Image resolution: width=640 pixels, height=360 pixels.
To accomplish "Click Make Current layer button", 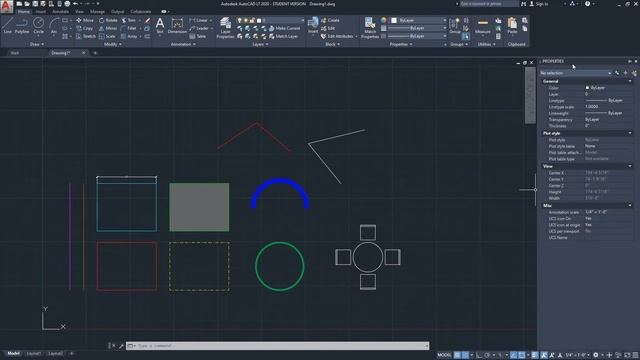I will (284, 28).
